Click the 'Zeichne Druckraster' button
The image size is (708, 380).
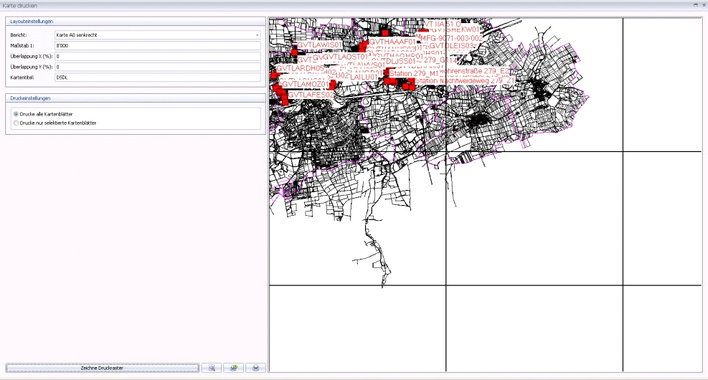(102, 368)
